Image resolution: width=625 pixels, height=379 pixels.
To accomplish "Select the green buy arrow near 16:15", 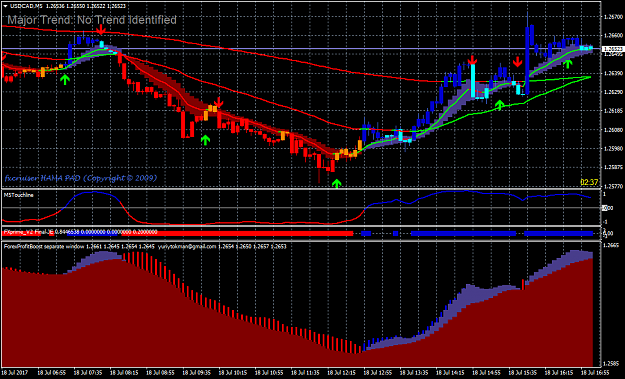I will 568,63.
